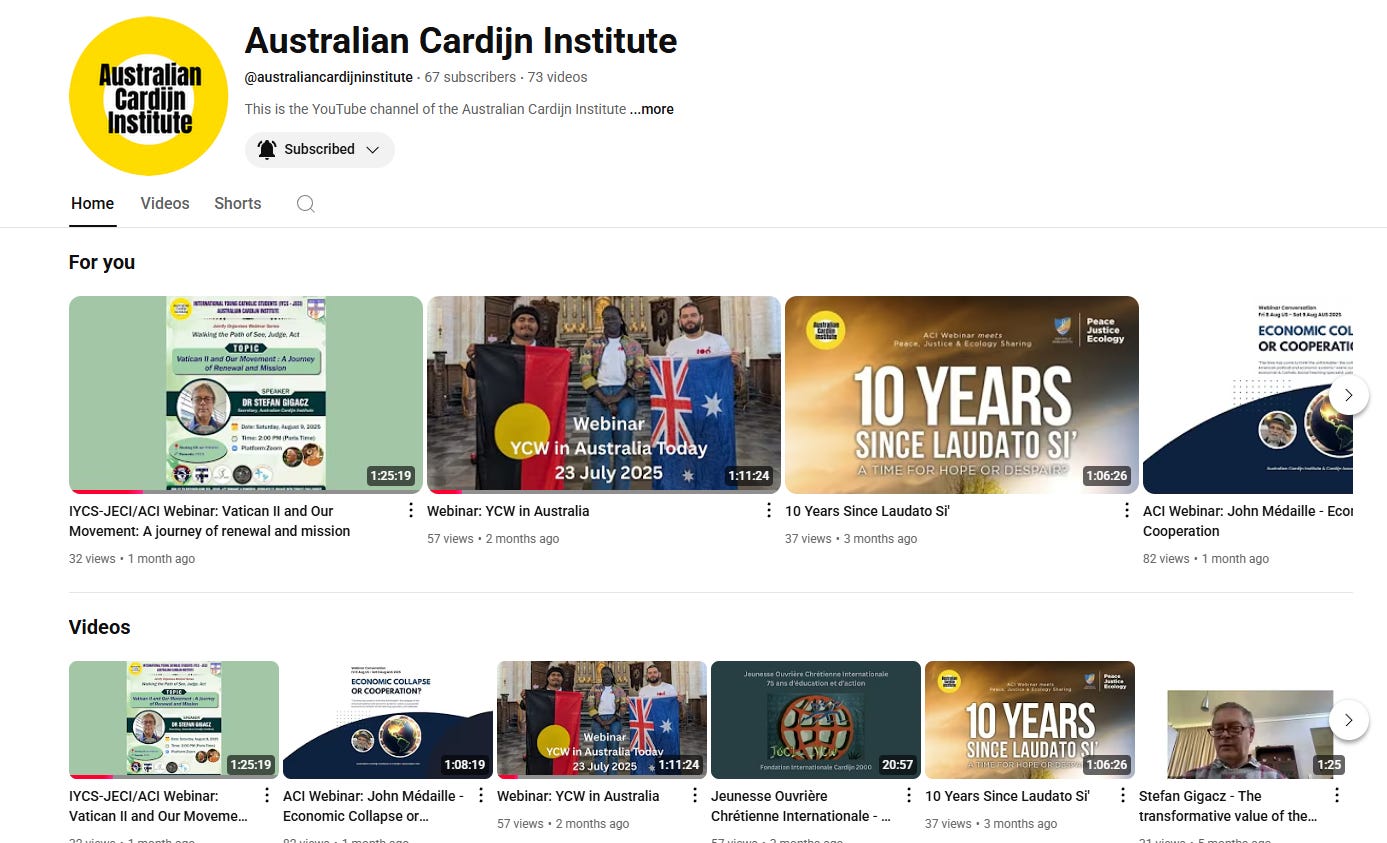
Task: Open options menu for '10 Years Since Laudato Si'' in Videos row
Action: 1123,796
